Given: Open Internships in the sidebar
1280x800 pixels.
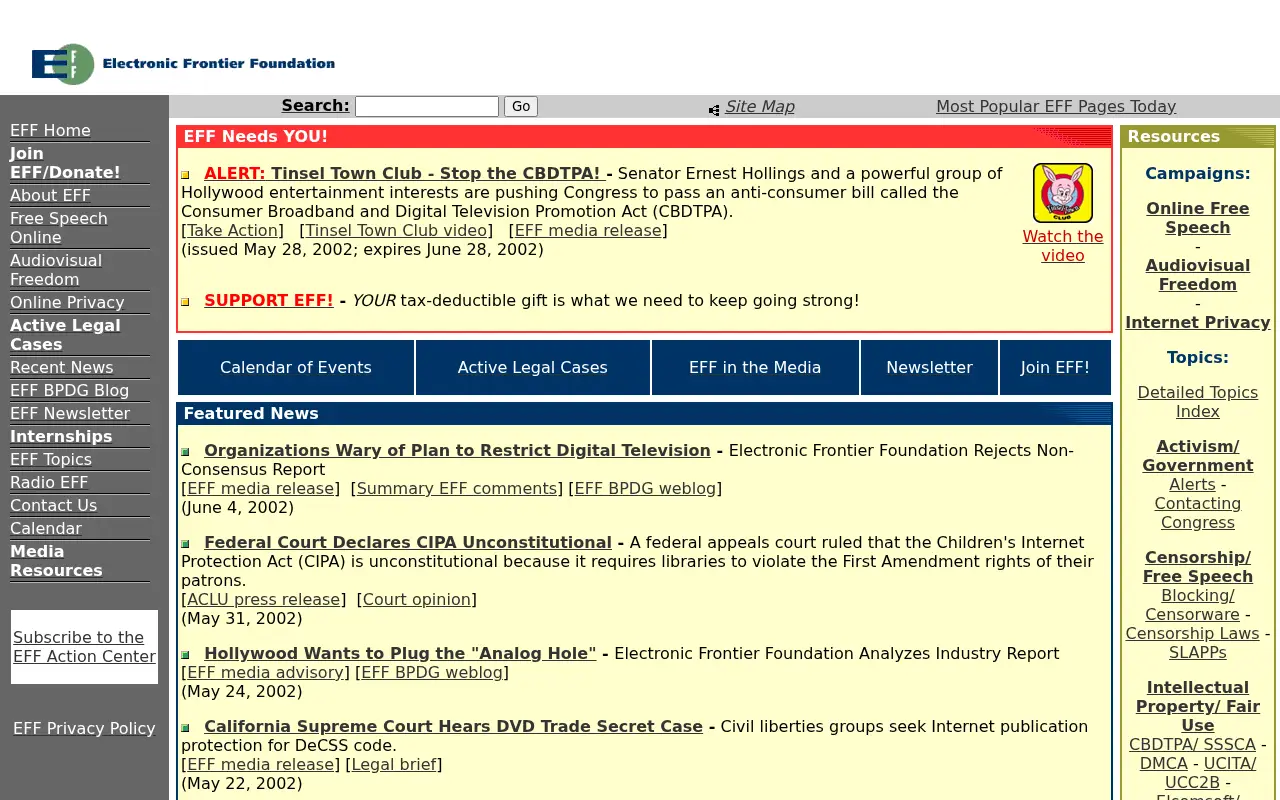Looking at the screenshot, I should click(x=61, y=436).
